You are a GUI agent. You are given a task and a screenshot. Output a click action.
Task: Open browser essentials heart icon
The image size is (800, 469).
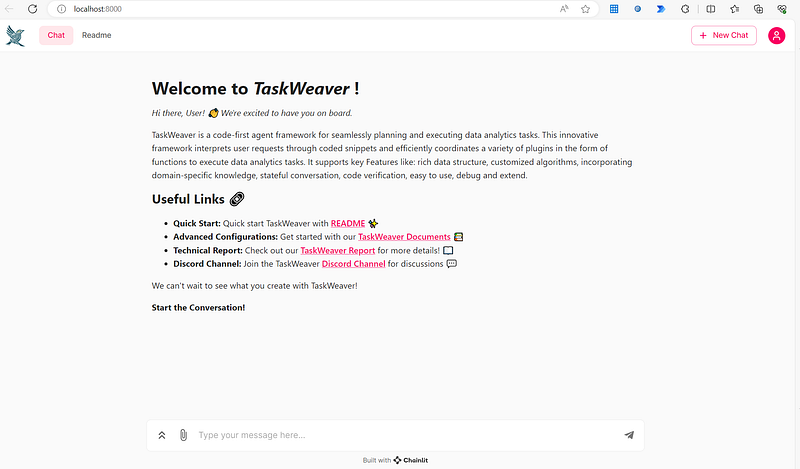pos(782,9)
